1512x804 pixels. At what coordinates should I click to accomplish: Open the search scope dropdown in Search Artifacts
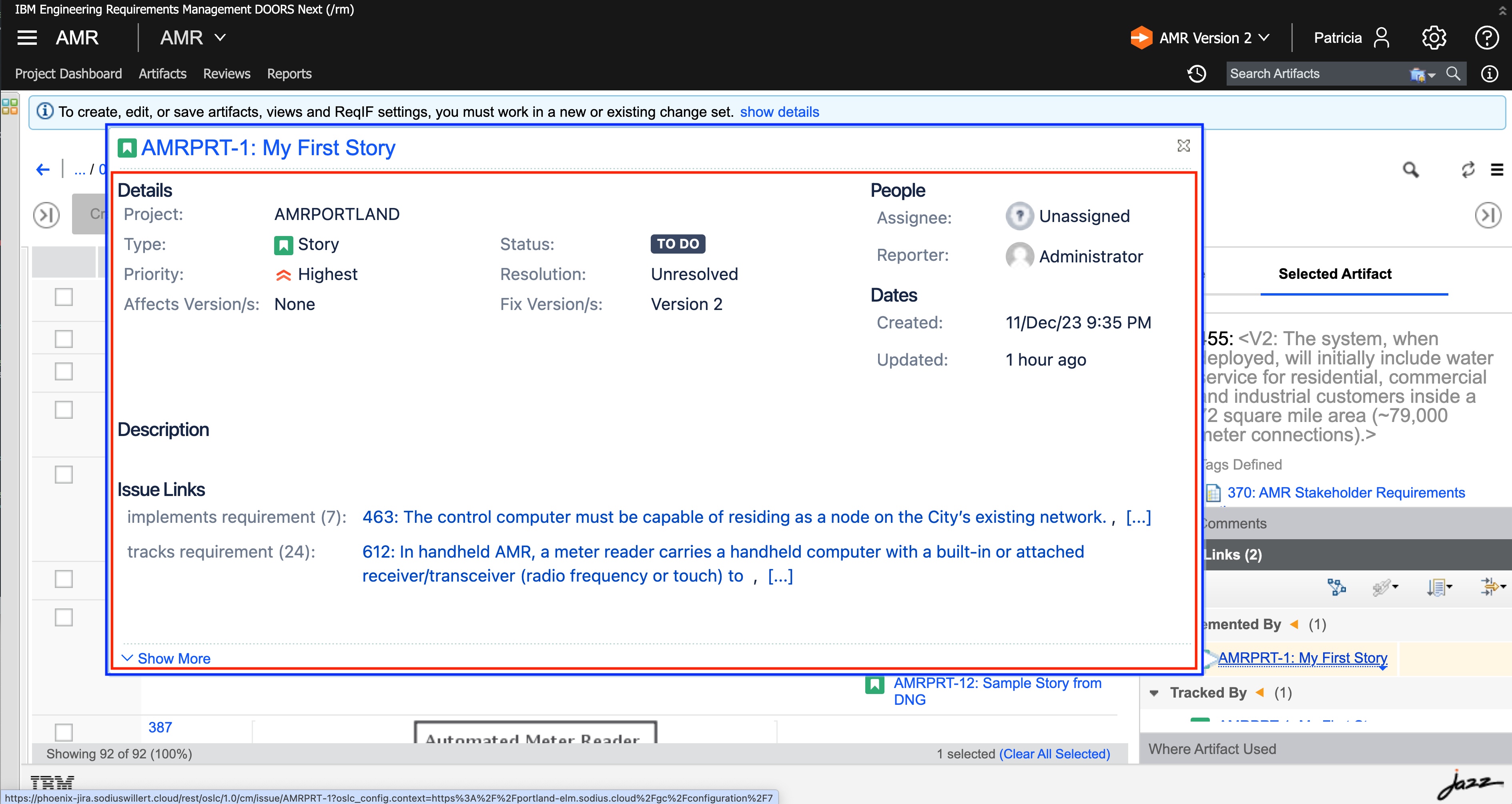(x=1423, y=74)
